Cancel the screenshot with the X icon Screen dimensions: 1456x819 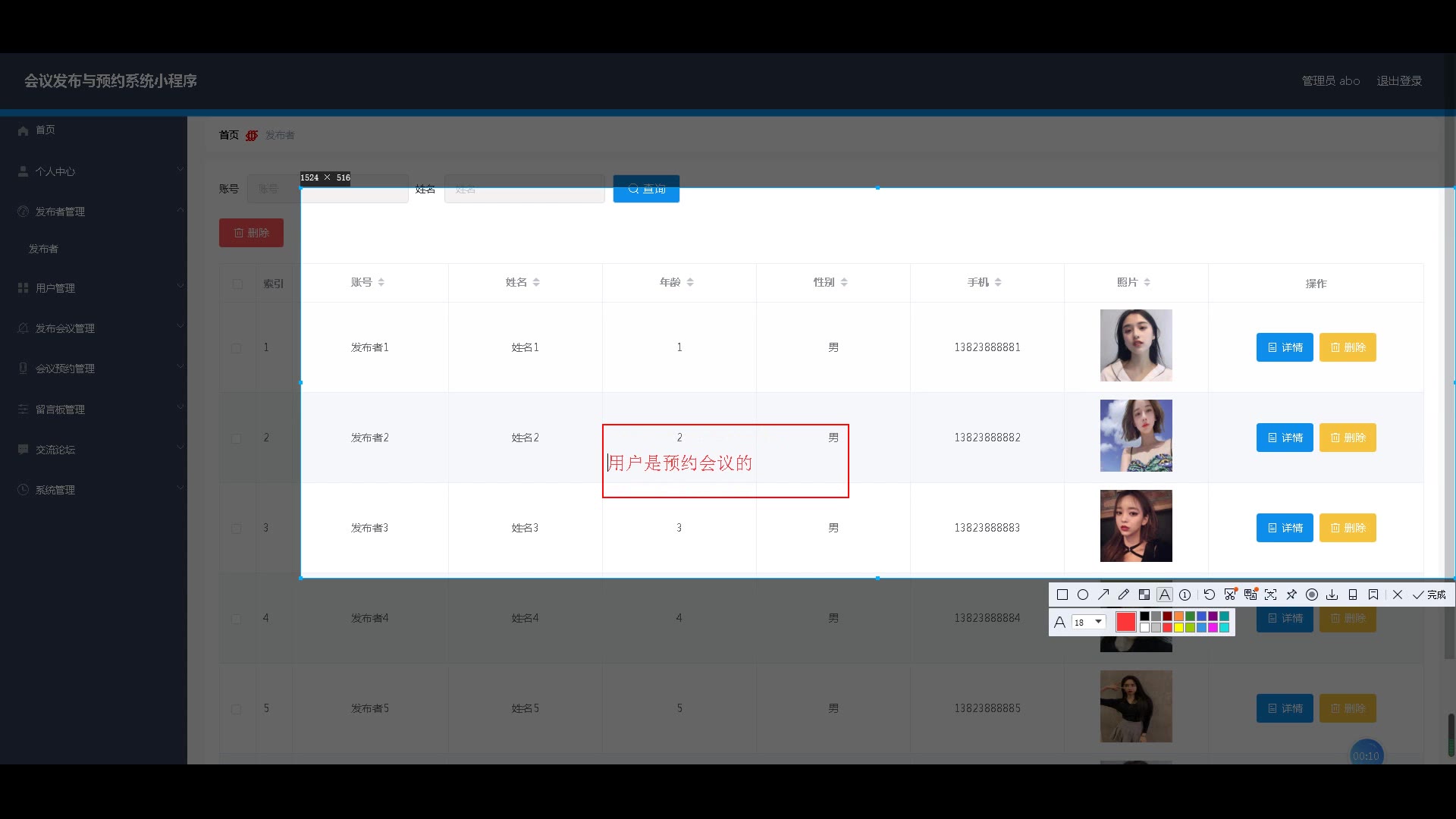pos(1398,595)
